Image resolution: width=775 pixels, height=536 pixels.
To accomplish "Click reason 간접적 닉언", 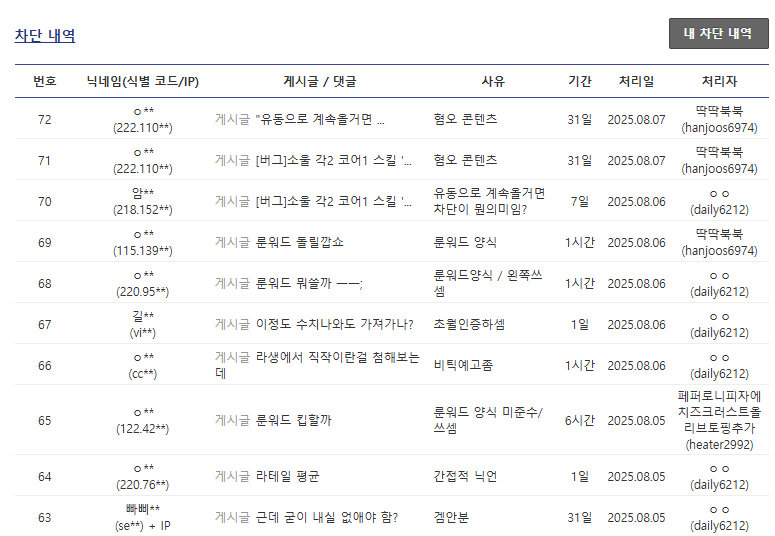I will click(x=465, y=476).
